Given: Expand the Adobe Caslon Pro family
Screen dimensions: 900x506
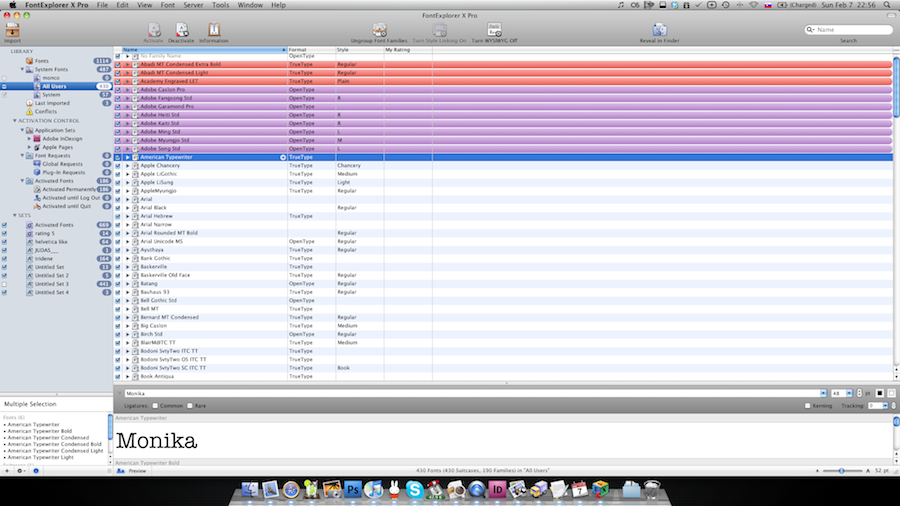Looking at the screenshot, I should 127,89.
